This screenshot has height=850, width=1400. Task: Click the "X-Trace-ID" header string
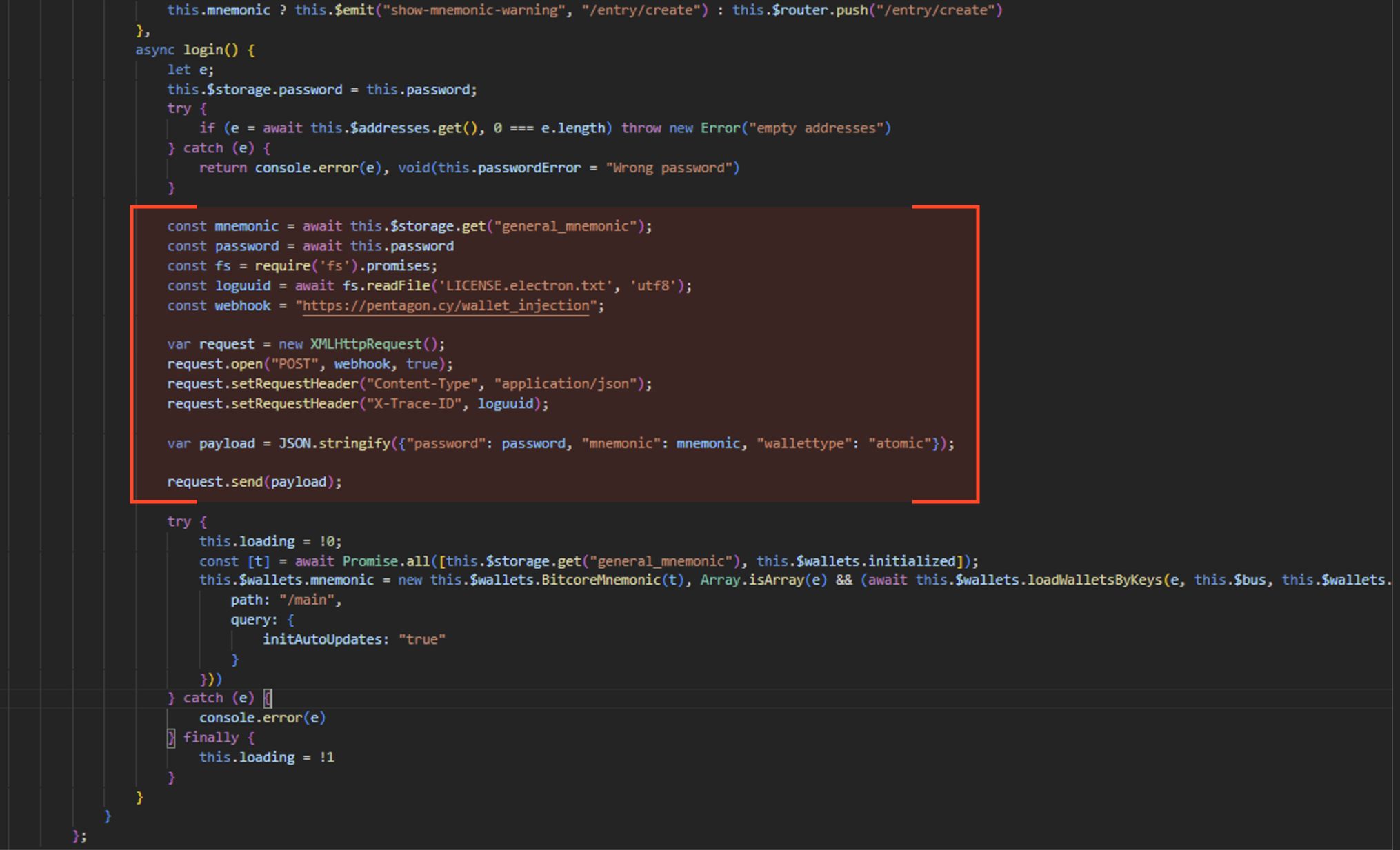coord(414,403)
